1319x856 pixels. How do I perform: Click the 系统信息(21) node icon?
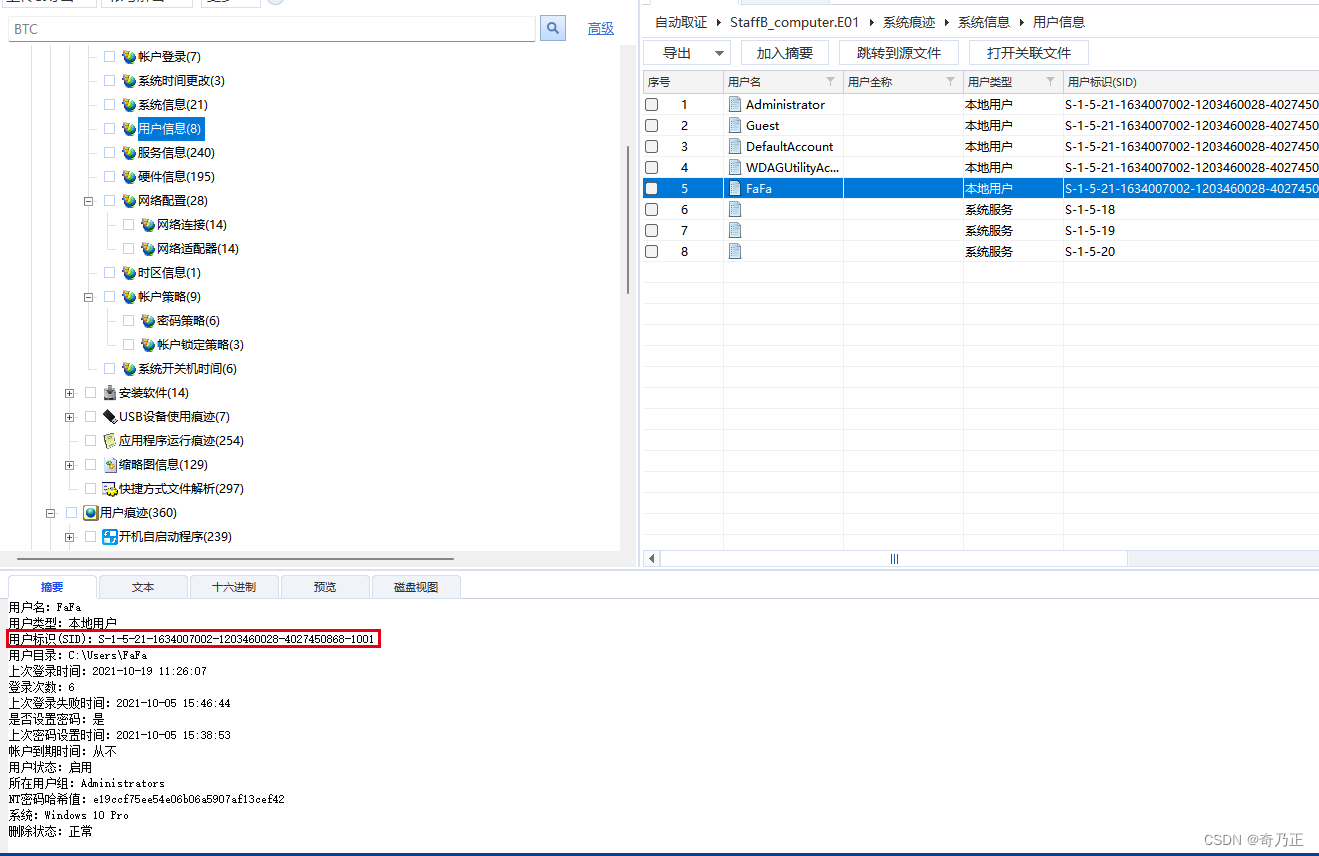pyautogui.click(x=129, y=105)
